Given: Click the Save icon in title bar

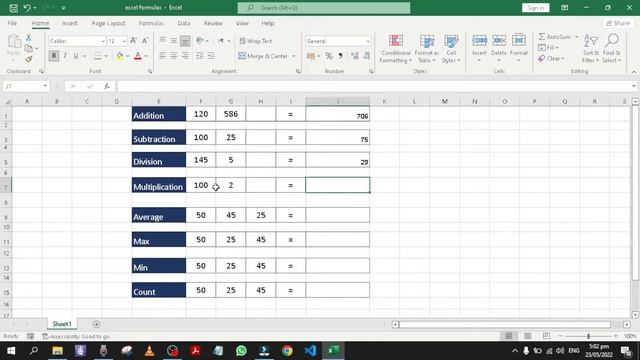Looking at the screenshot, I should [x=13, y=8].
